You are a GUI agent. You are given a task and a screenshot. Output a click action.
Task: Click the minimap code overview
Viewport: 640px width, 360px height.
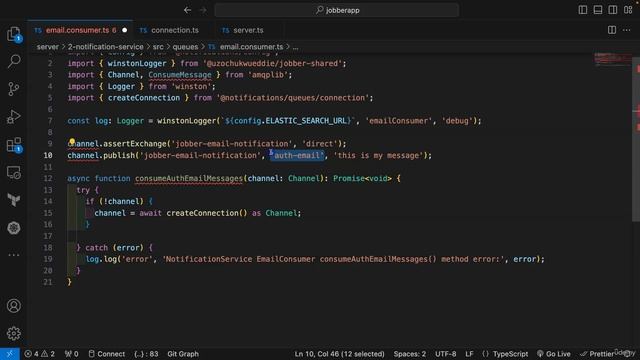pyautogui.click(x=612, y=59)
